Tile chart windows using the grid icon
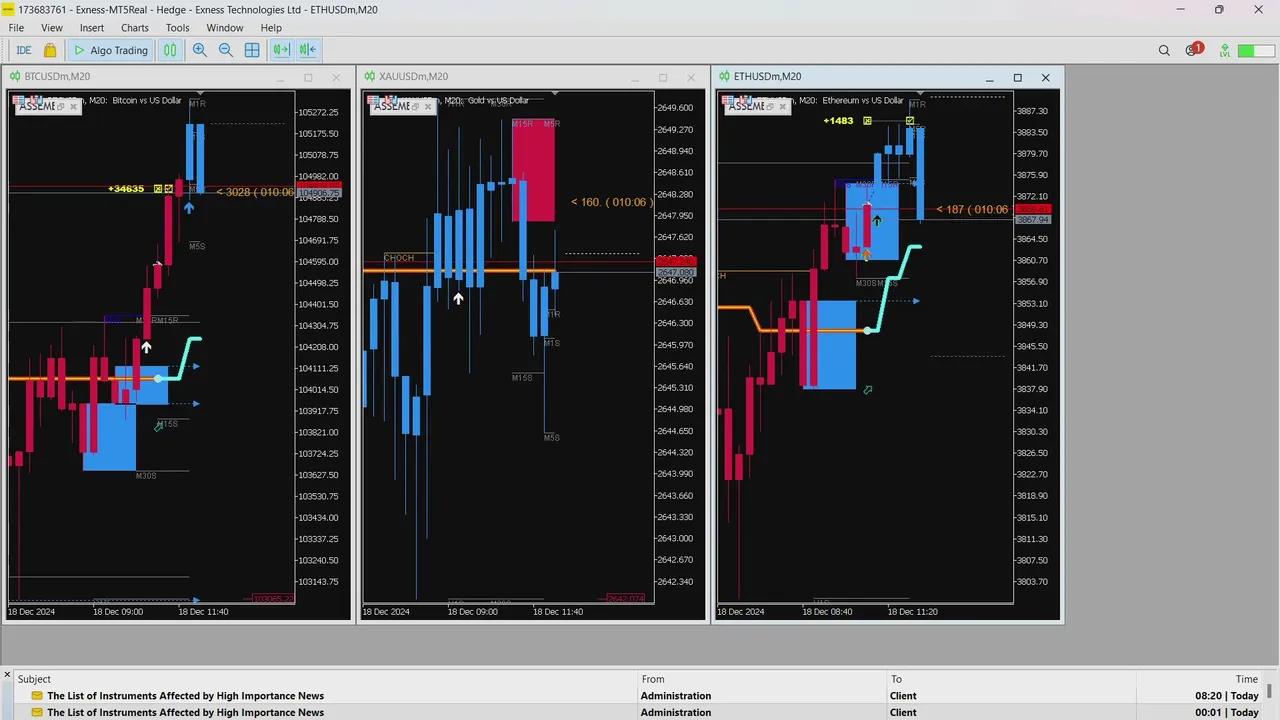Image resolution: width=1280 pixels, height=720 pixels. pos(252,50)
